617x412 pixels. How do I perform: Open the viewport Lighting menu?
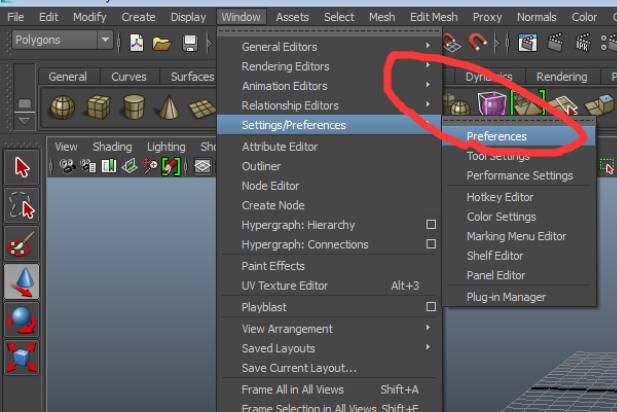pyautogui.click(x=166, y=147)
